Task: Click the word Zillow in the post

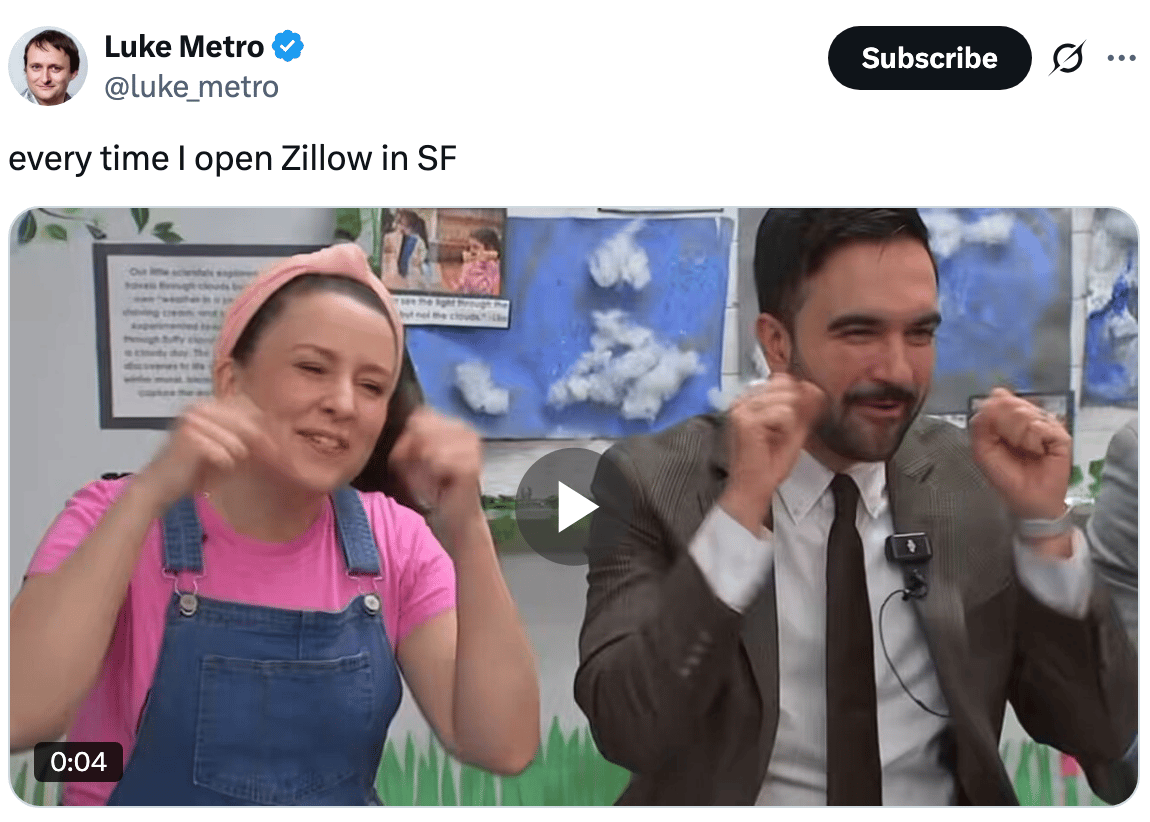Action: (x=326, y=158)
